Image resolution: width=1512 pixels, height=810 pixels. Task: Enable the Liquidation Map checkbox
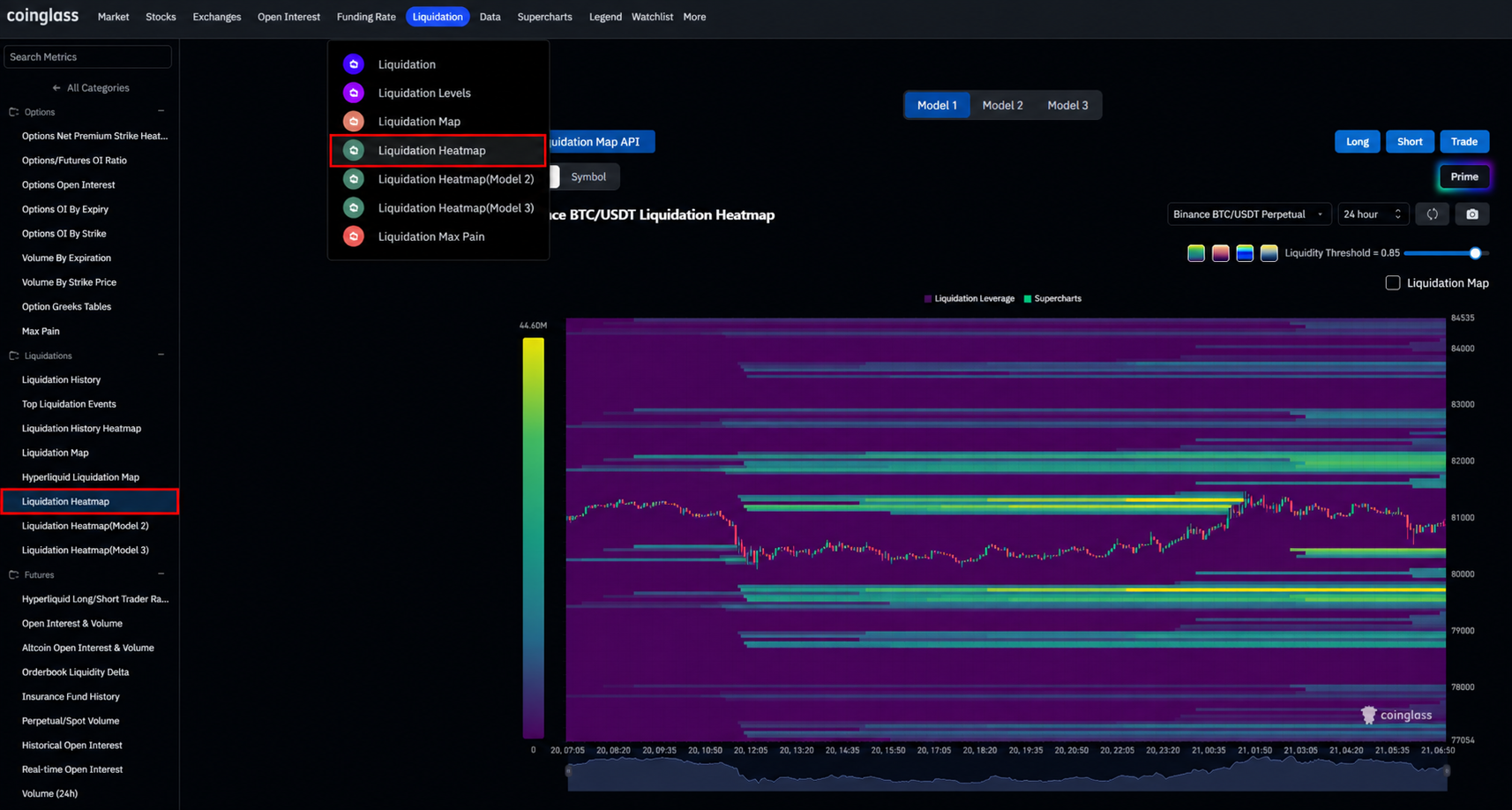coord(1392,283)
